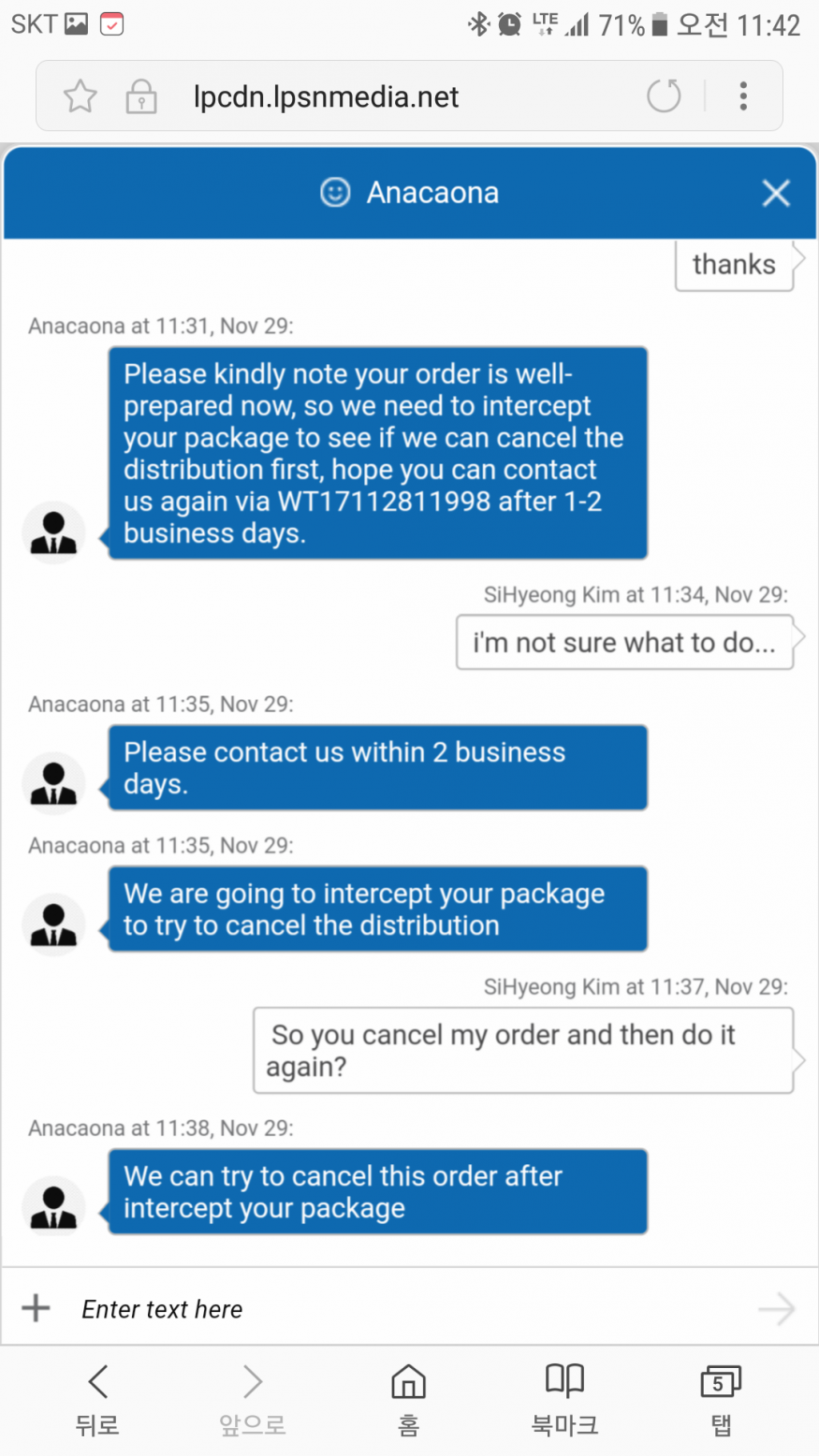The height and width of the screenshot is (1456, 819).
Task: Open the browser three-dot menu
Action: pos(743,95)
